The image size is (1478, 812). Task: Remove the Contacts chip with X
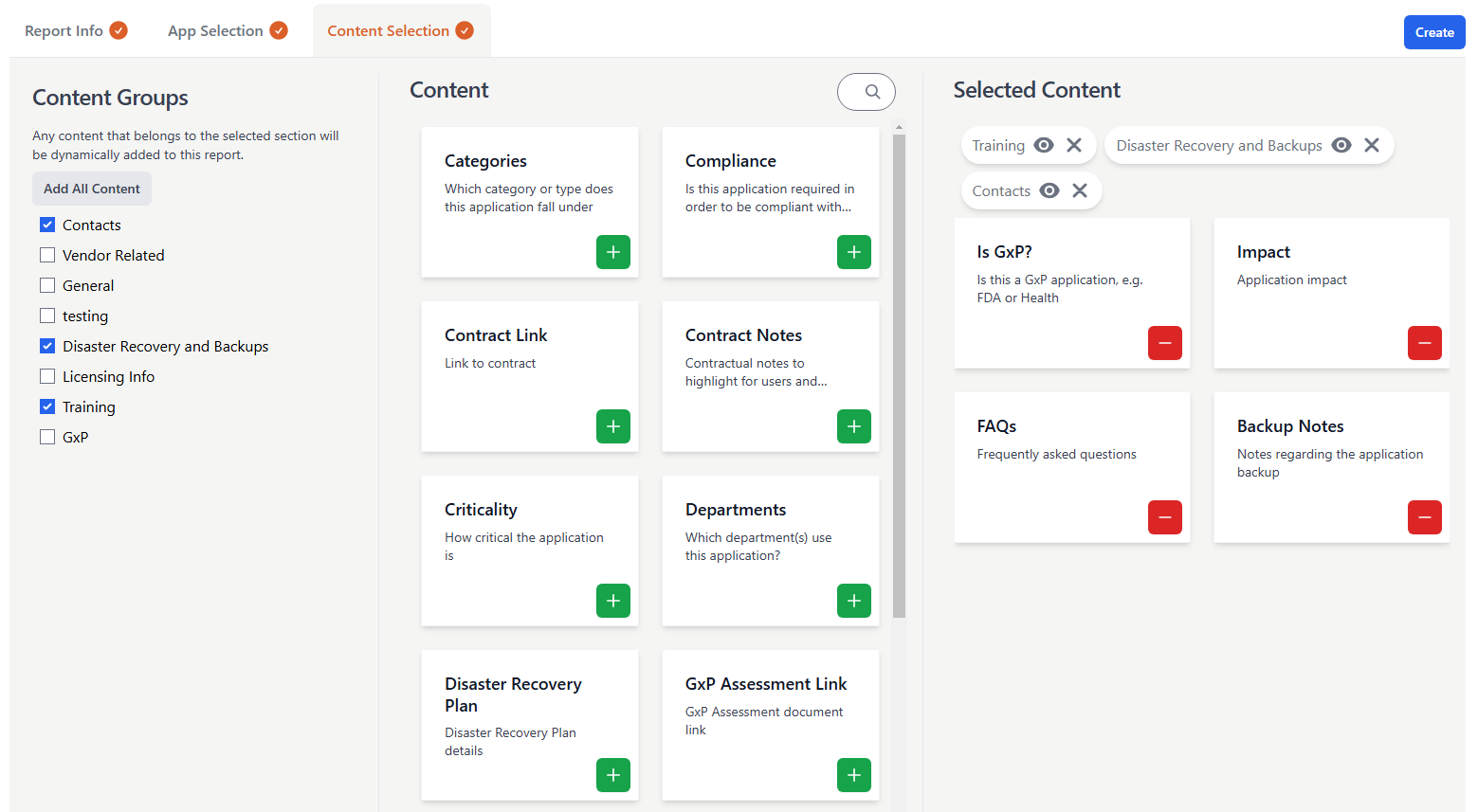tap(1080, 190)
